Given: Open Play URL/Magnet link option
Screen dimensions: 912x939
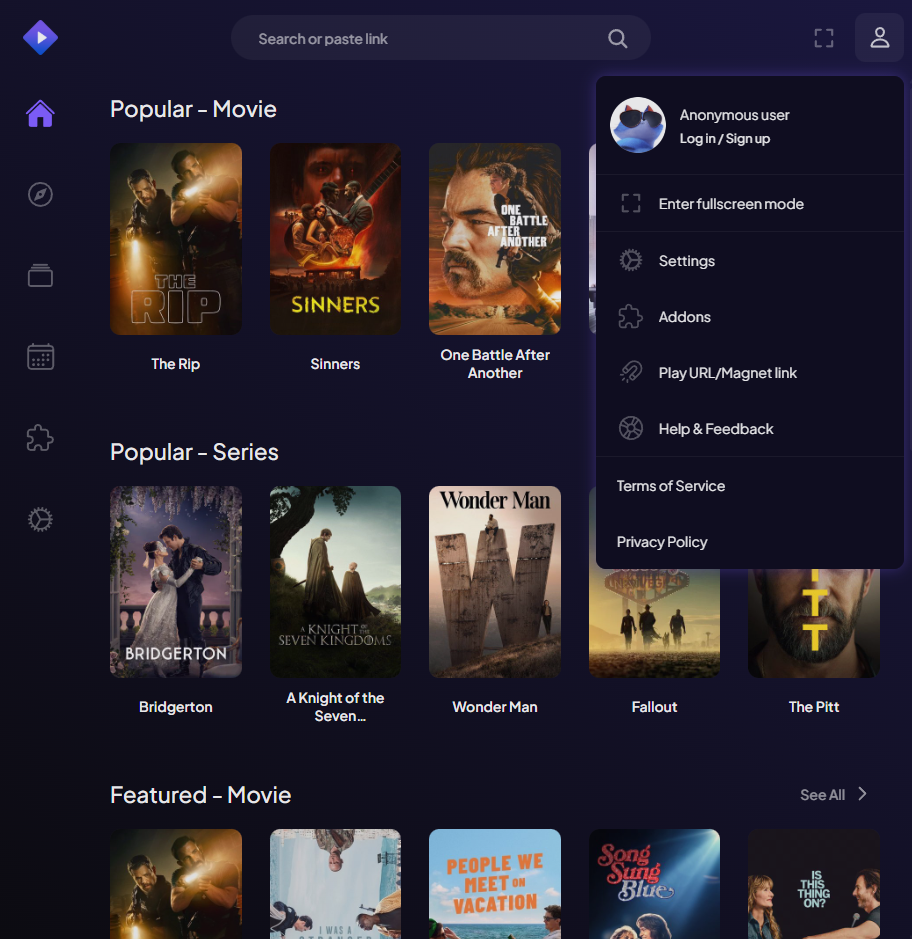Looking at the screenshot, I should tap(727, 373).
